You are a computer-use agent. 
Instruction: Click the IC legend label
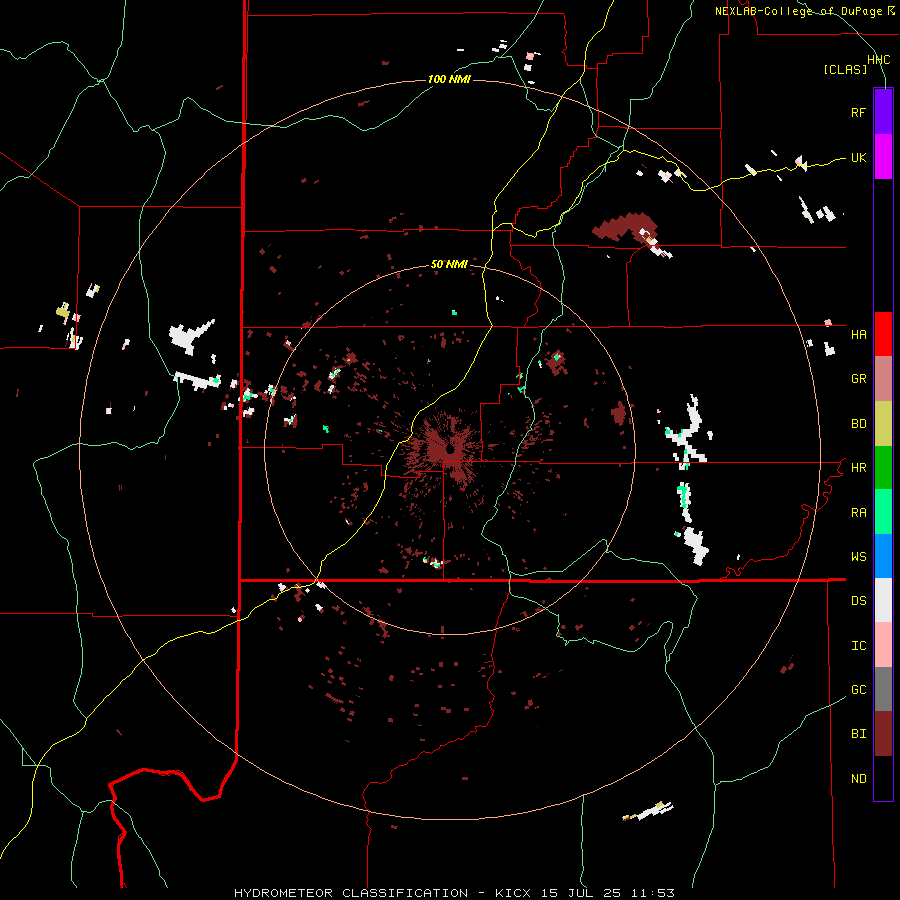[x=858, y=646]
